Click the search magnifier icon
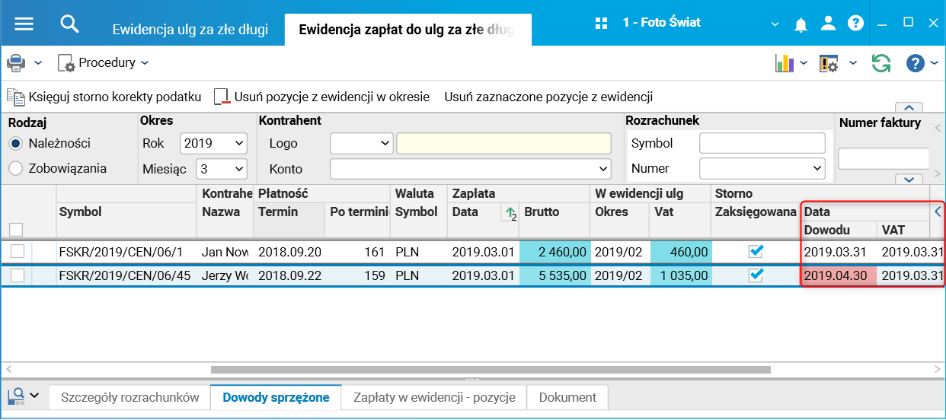This screenshot has width=946, height=420. 69,23
